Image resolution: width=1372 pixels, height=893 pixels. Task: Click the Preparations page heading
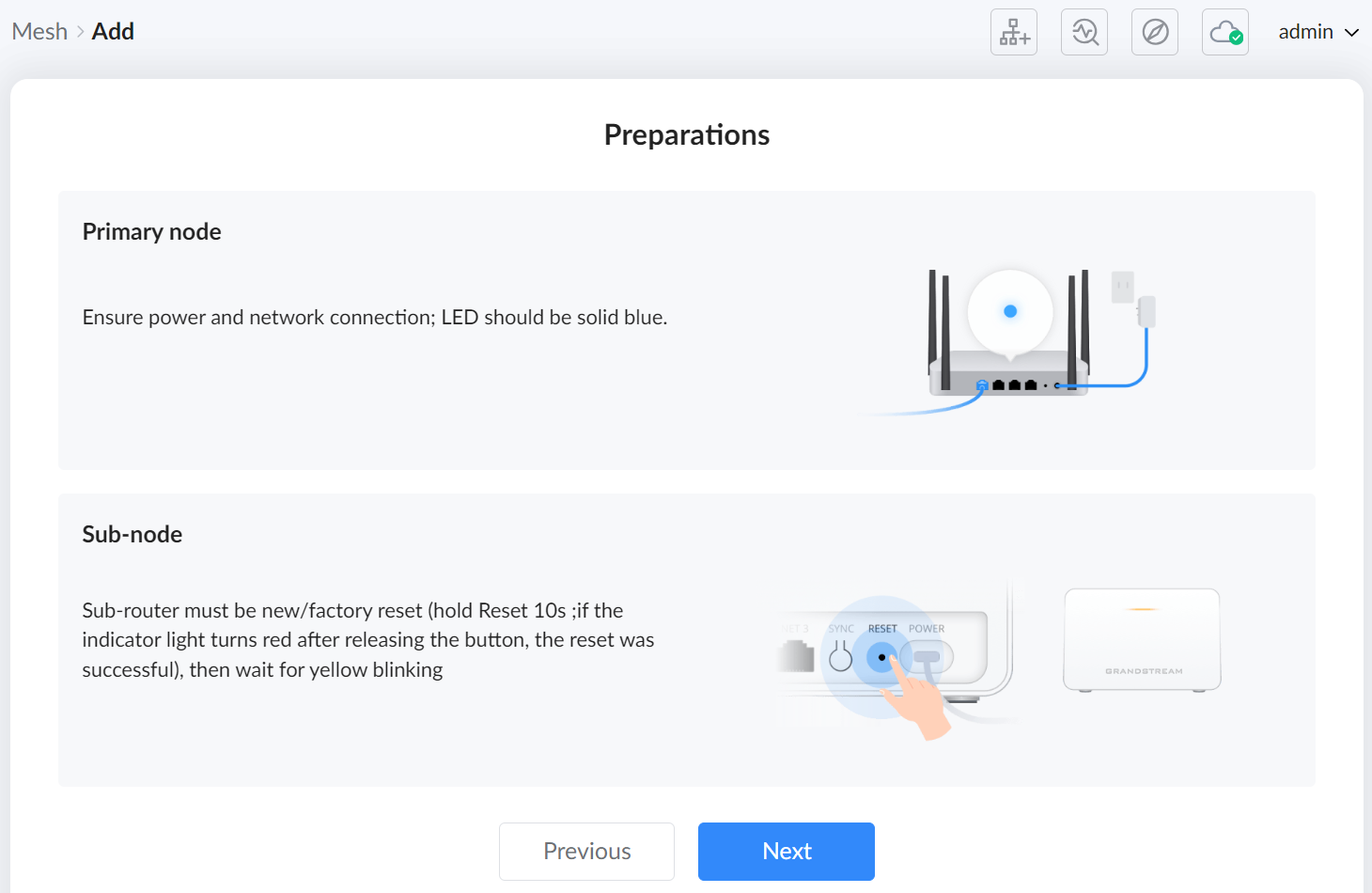click(687, 135)
